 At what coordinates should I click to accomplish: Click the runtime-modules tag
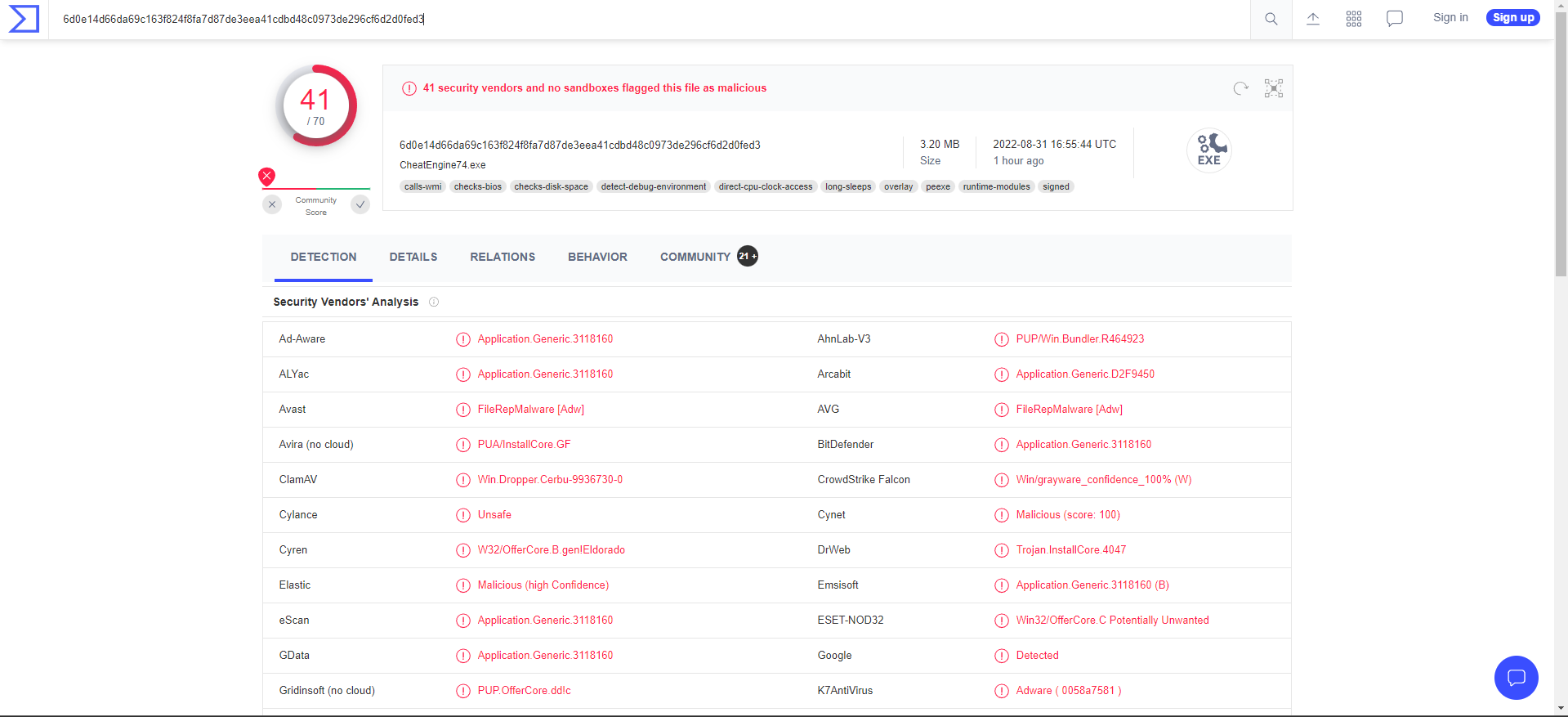[996, 186]
